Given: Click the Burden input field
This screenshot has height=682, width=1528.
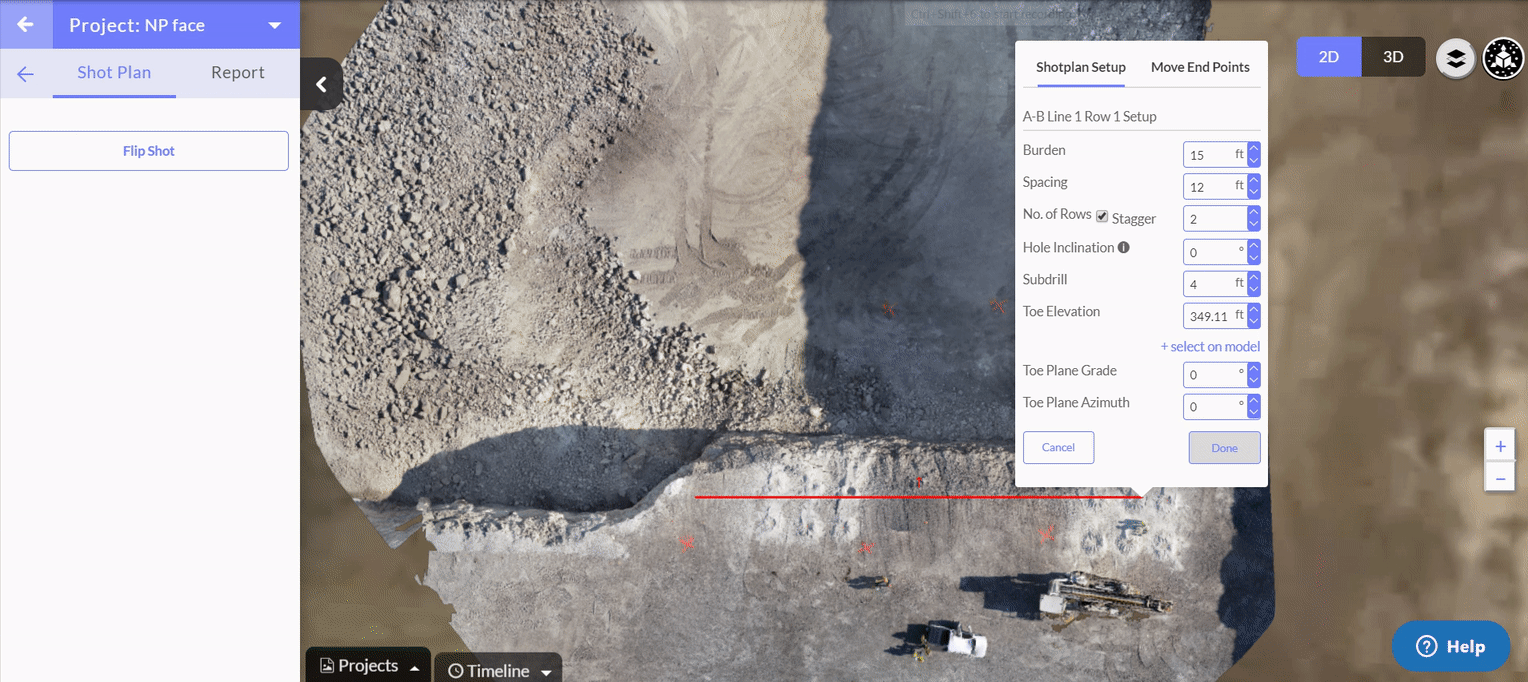Looking at the screenshot, I should (x=1215, y=155).
